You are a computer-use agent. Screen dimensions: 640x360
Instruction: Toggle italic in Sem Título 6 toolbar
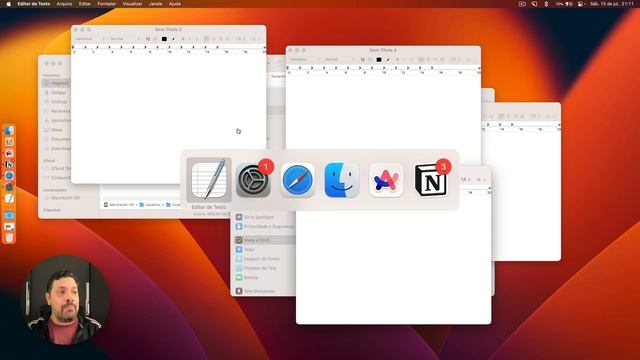point(404,60)
